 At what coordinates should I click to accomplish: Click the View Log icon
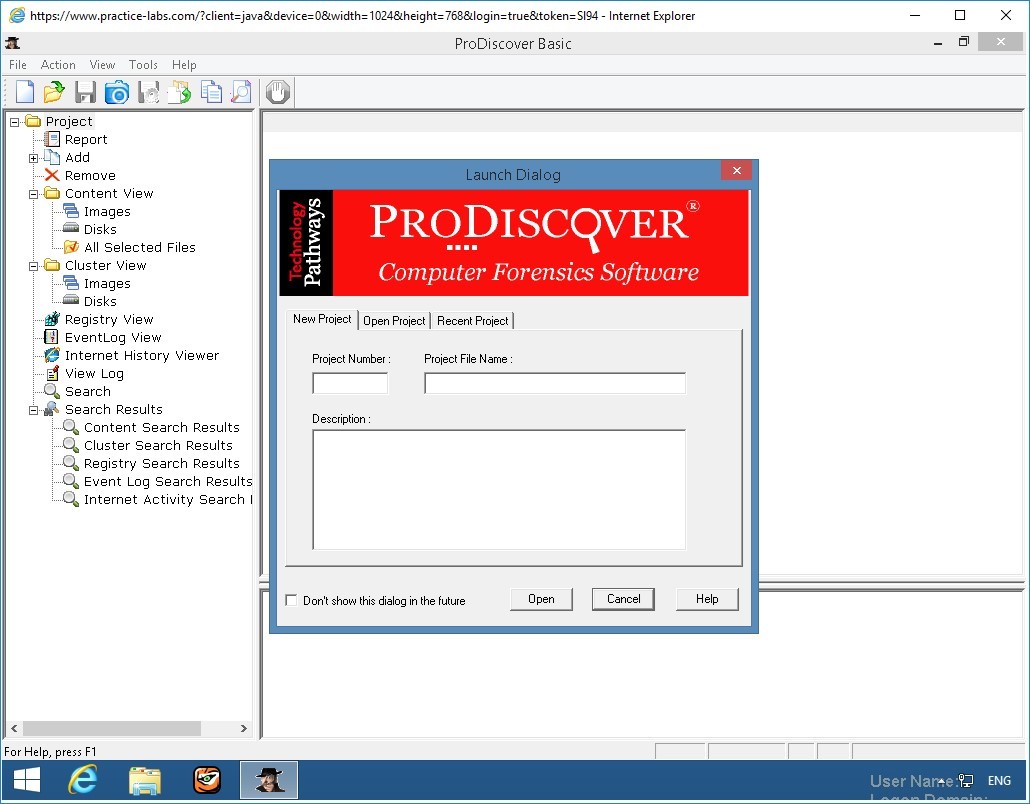[53, 373]
